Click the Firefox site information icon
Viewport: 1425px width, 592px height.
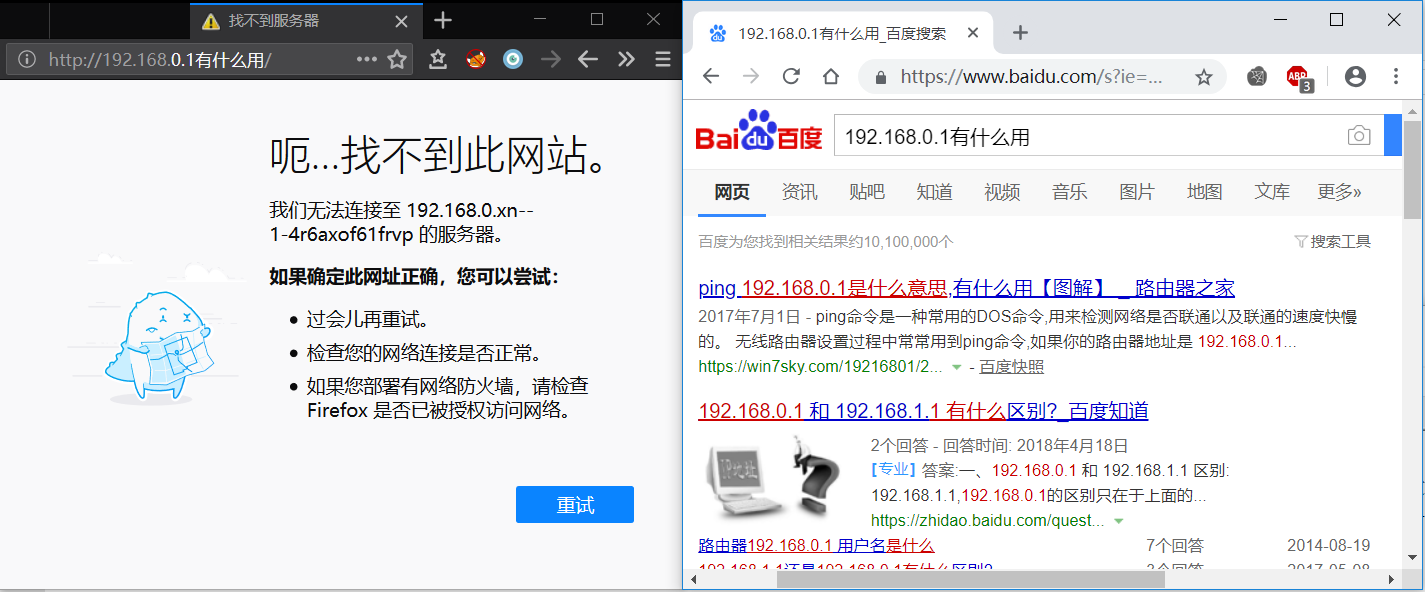tap(27, 60)
